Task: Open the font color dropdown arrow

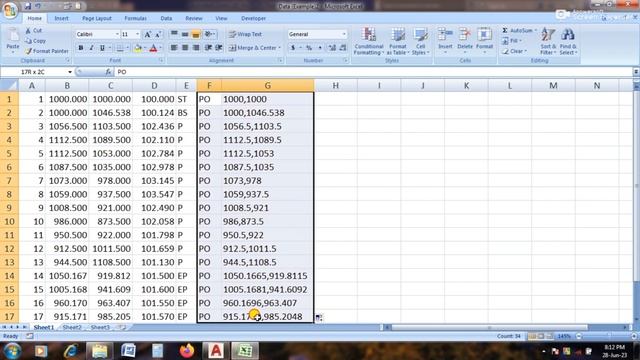Action: coord(160,48)
